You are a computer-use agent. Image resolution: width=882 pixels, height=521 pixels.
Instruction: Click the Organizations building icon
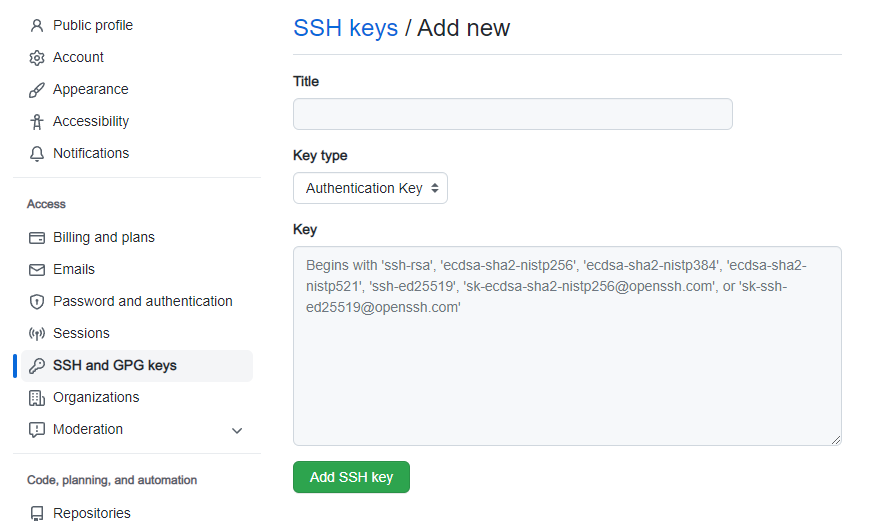click(37, 397)
